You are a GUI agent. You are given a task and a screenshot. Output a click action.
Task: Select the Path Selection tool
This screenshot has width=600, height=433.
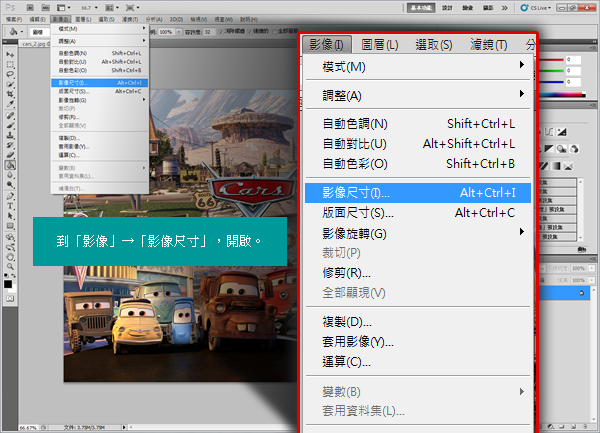tap(10, 216)
